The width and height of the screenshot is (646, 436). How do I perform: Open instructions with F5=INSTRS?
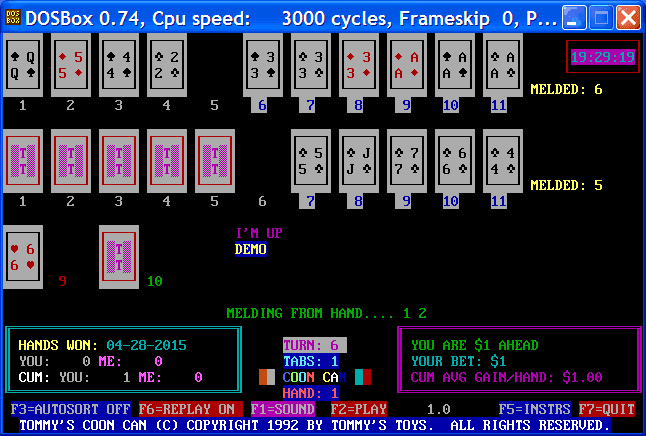pyautogui.click(x=534, y=409)
